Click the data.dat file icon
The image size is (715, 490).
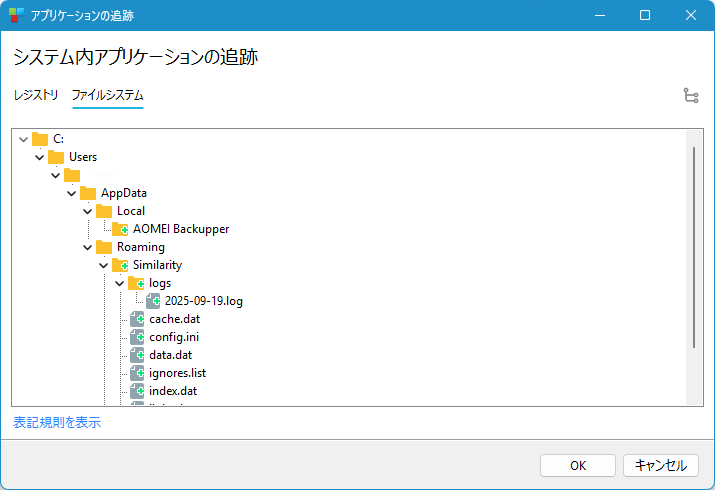coord(136,355)
